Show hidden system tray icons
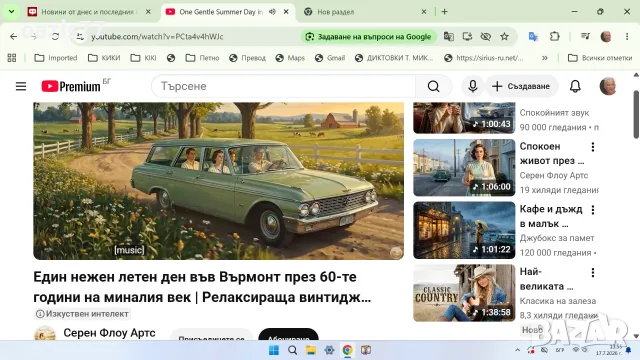640x360 pixels. (x=518, y=350)
